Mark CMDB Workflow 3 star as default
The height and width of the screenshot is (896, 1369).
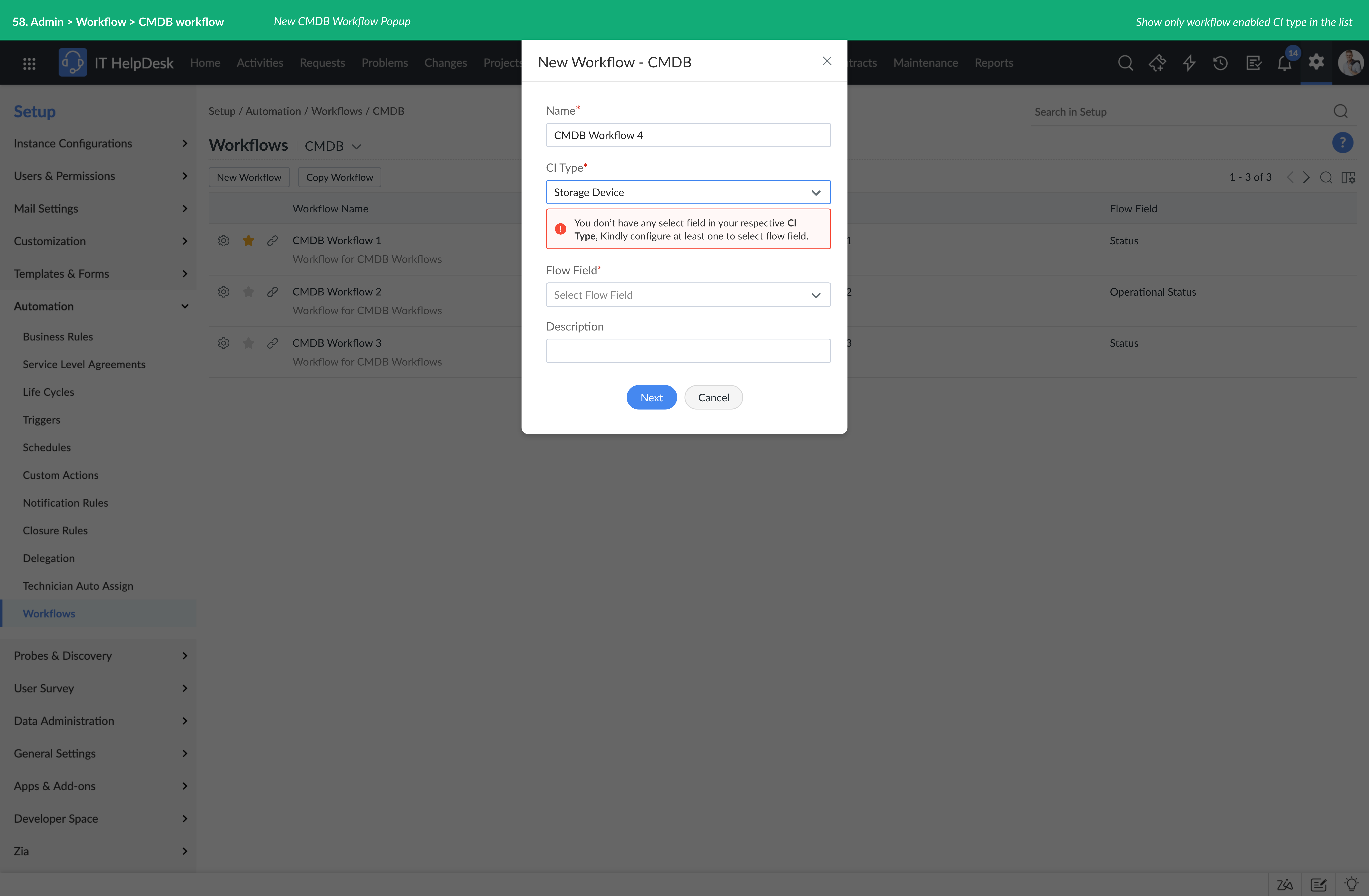tap(249, 343)
